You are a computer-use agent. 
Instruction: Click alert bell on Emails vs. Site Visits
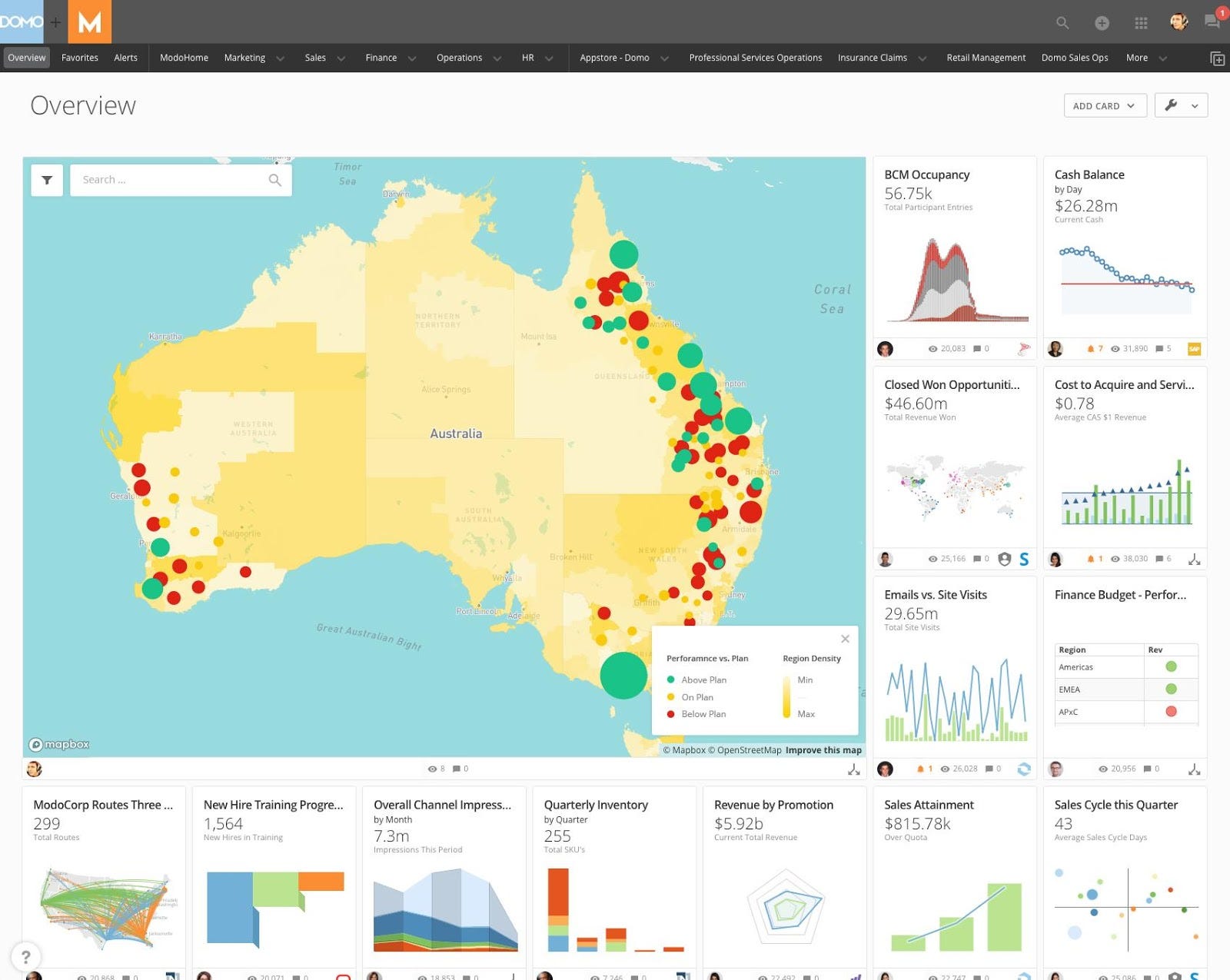920,769
